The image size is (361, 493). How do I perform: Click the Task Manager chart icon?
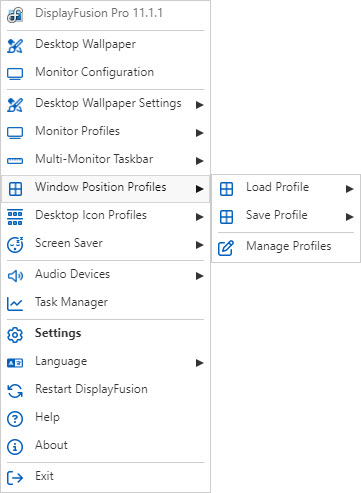tap(15, 304)
